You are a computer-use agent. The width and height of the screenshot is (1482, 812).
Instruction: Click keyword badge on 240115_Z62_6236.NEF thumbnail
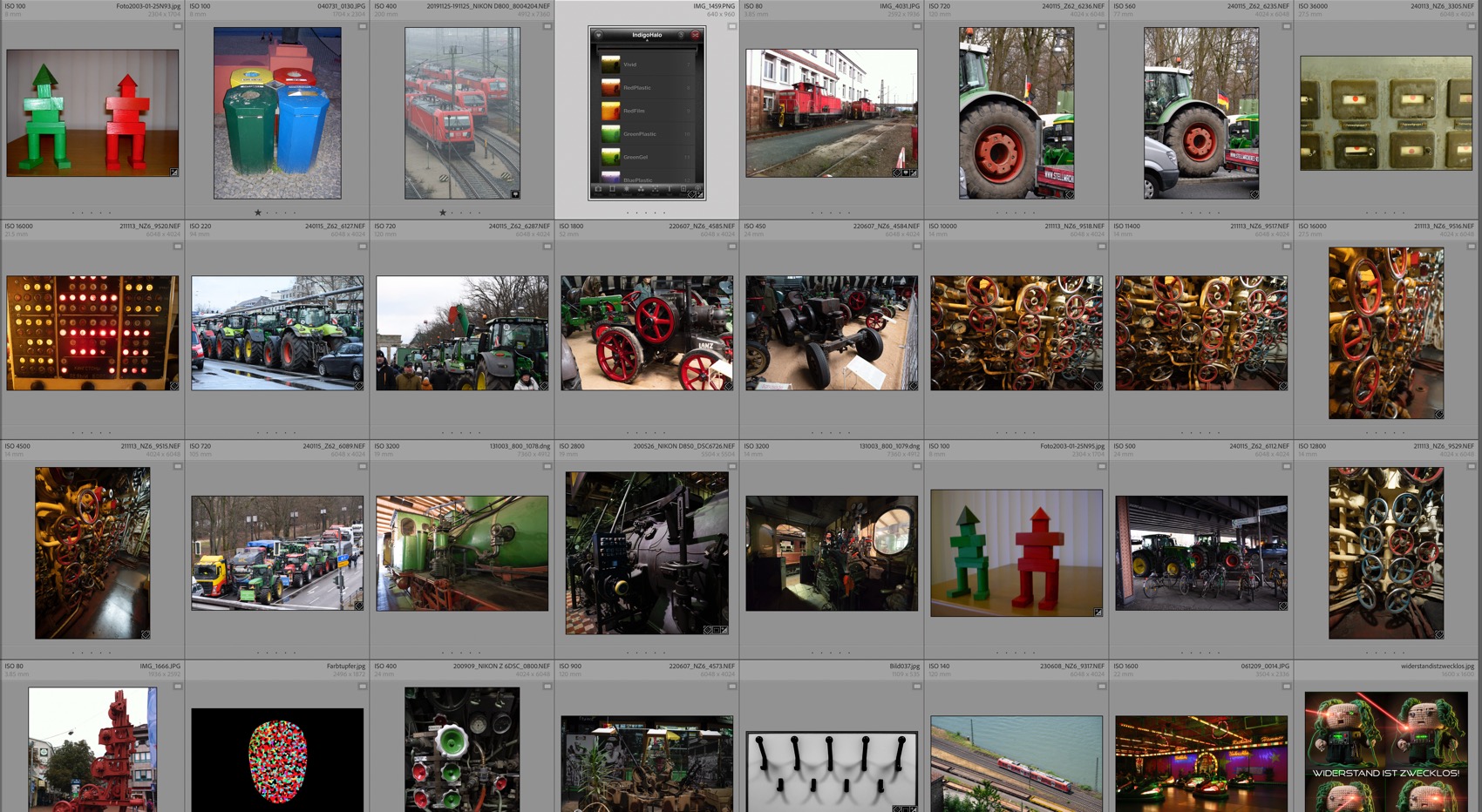(1069, 194)
